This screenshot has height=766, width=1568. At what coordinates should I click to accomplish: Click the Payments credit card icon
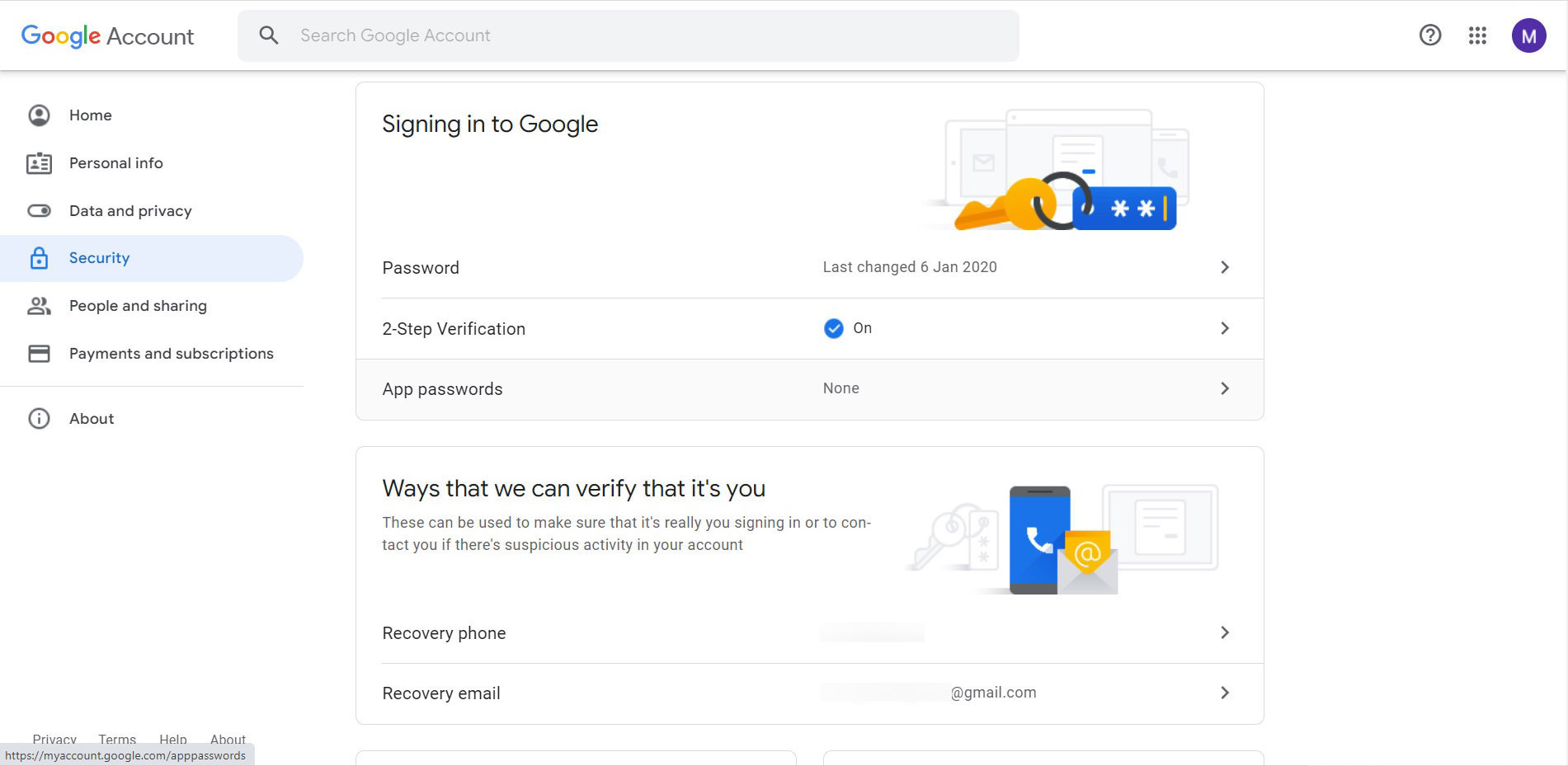pyautogui.click(x=39, y=354)
